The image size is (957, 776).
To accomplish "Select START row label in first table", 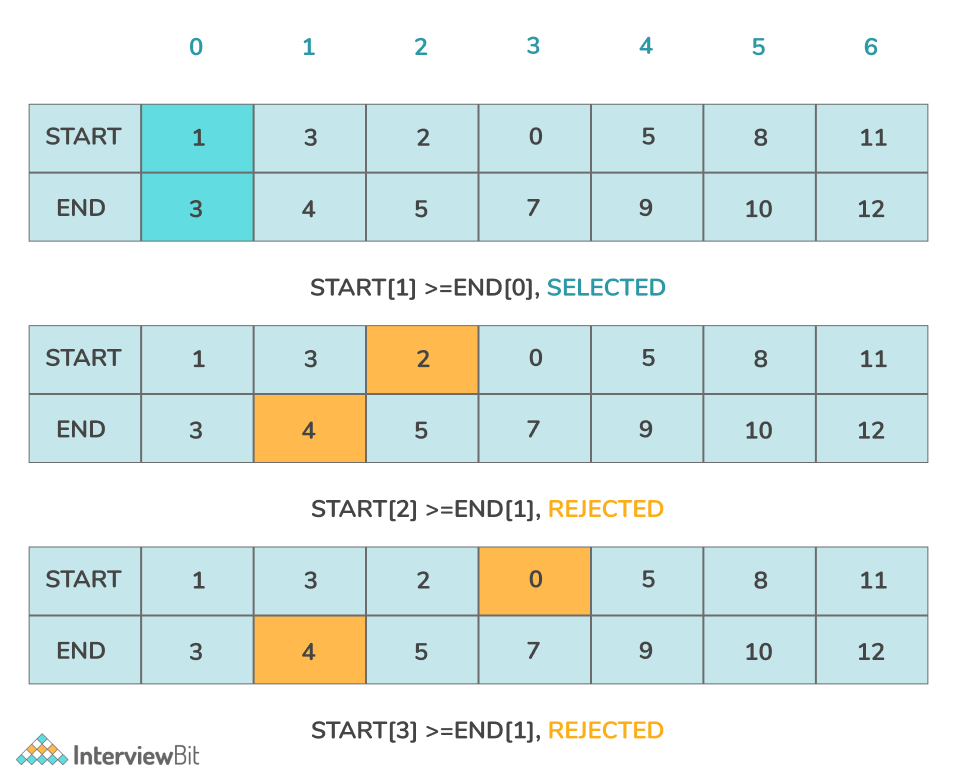I will tap(84, 137).
